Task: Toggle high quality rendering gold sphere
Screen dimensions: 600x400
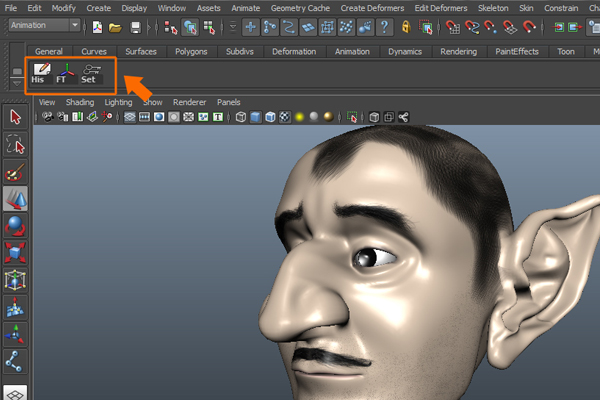Action: 328,117
